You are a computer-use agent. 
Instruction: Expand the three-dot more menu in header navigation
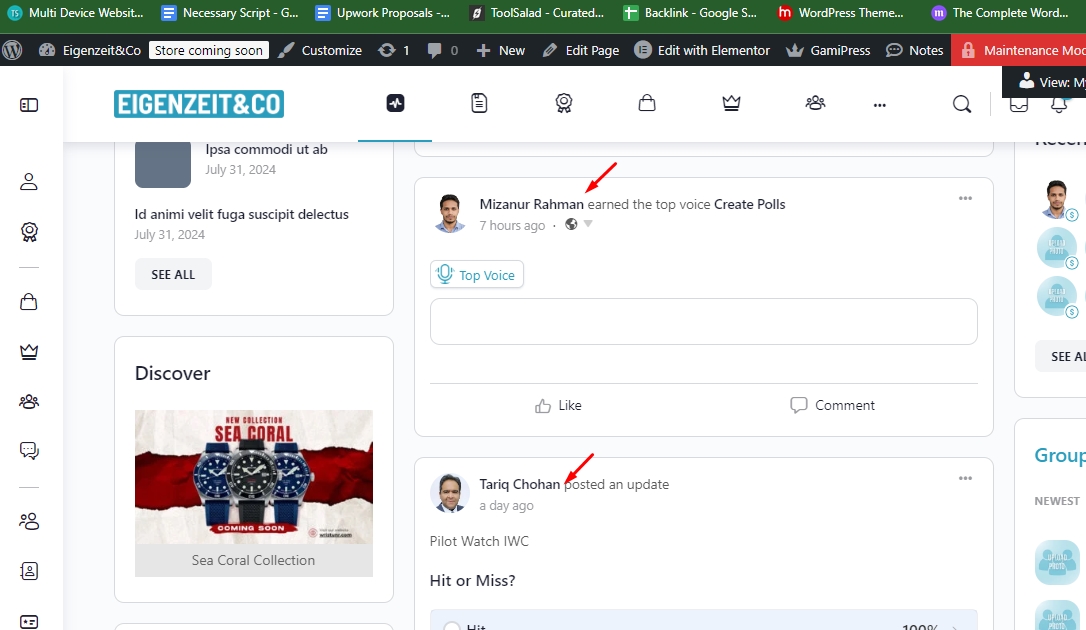click(880, 105)
